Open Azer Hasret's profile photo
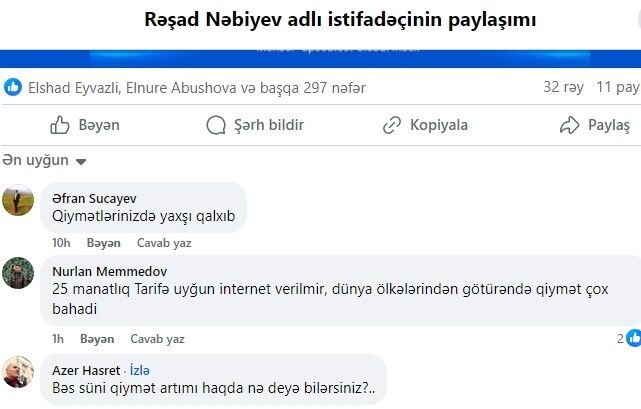The height and width of the screenshot is (409, 641). (x=18, y=372)
